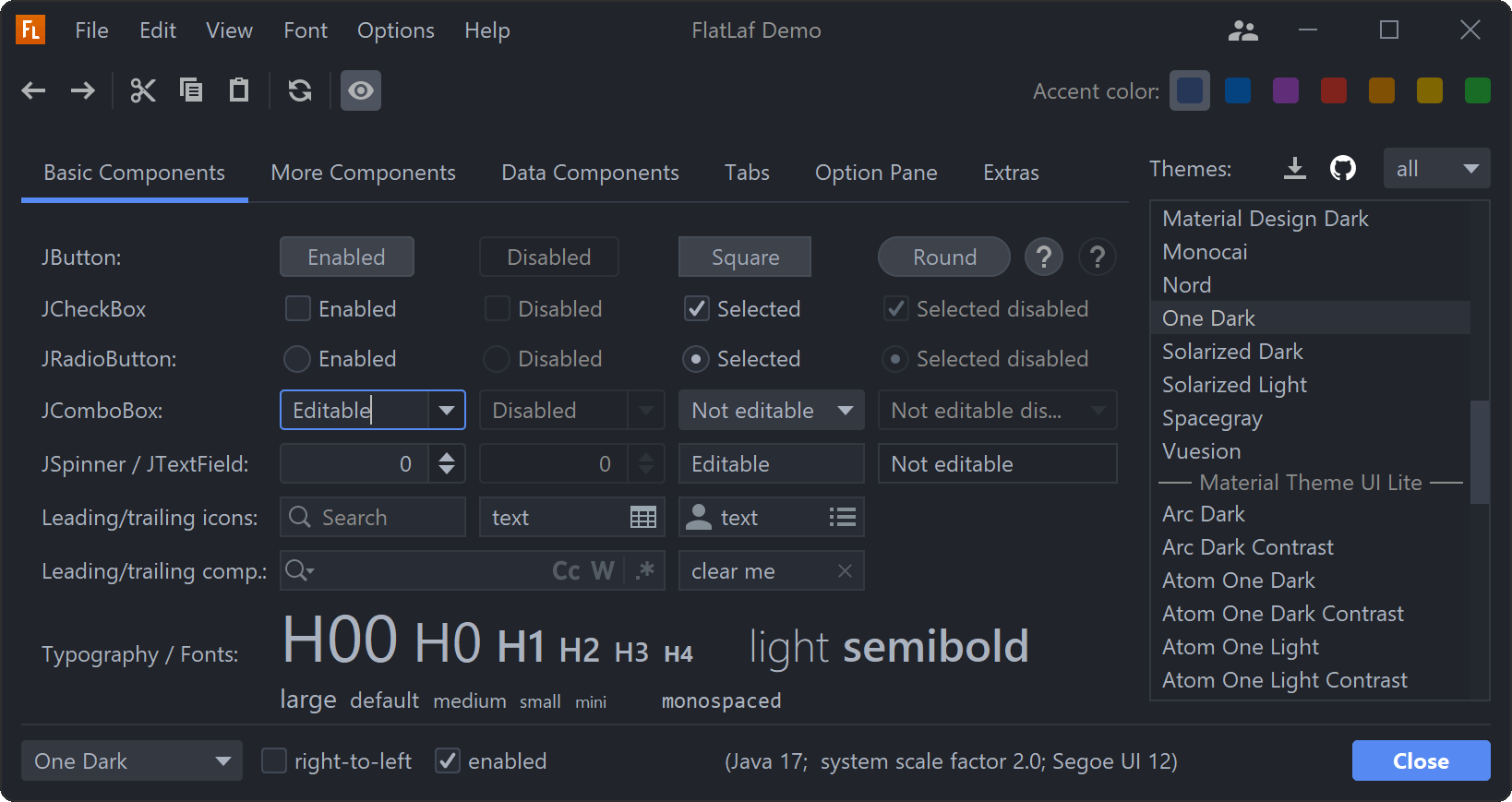
Task: Check the Enabled JCheckBox
Action: coord(298,308)
